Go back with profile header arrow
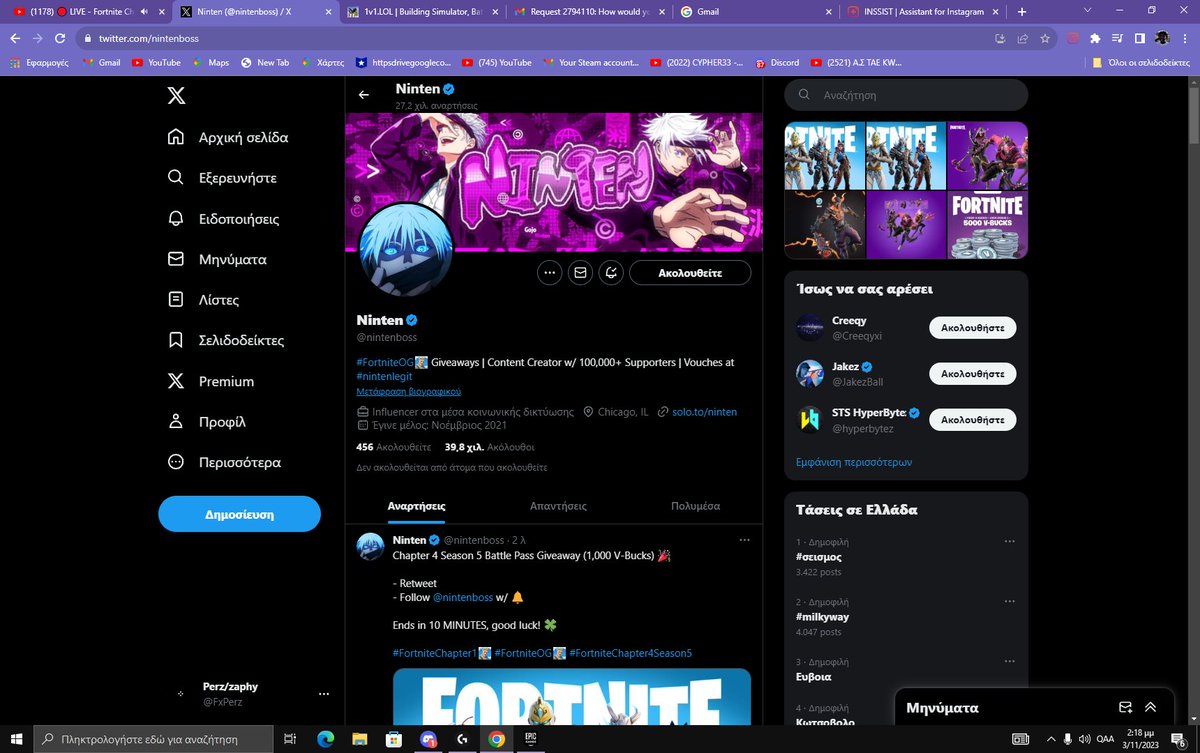 (x=364, y=95)
